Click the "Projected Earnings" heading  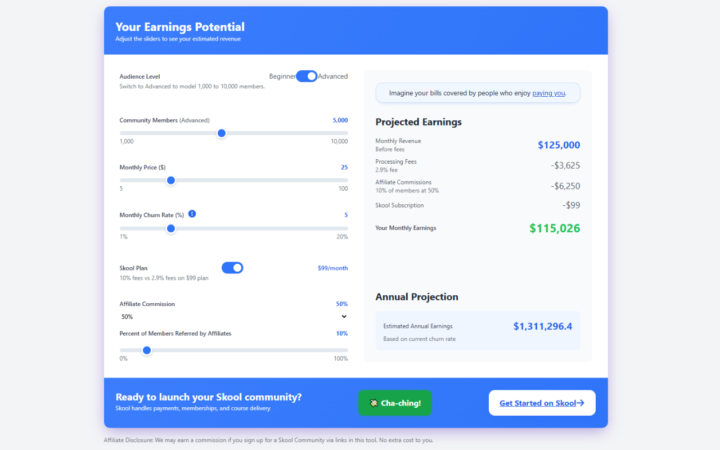(418, 122)
